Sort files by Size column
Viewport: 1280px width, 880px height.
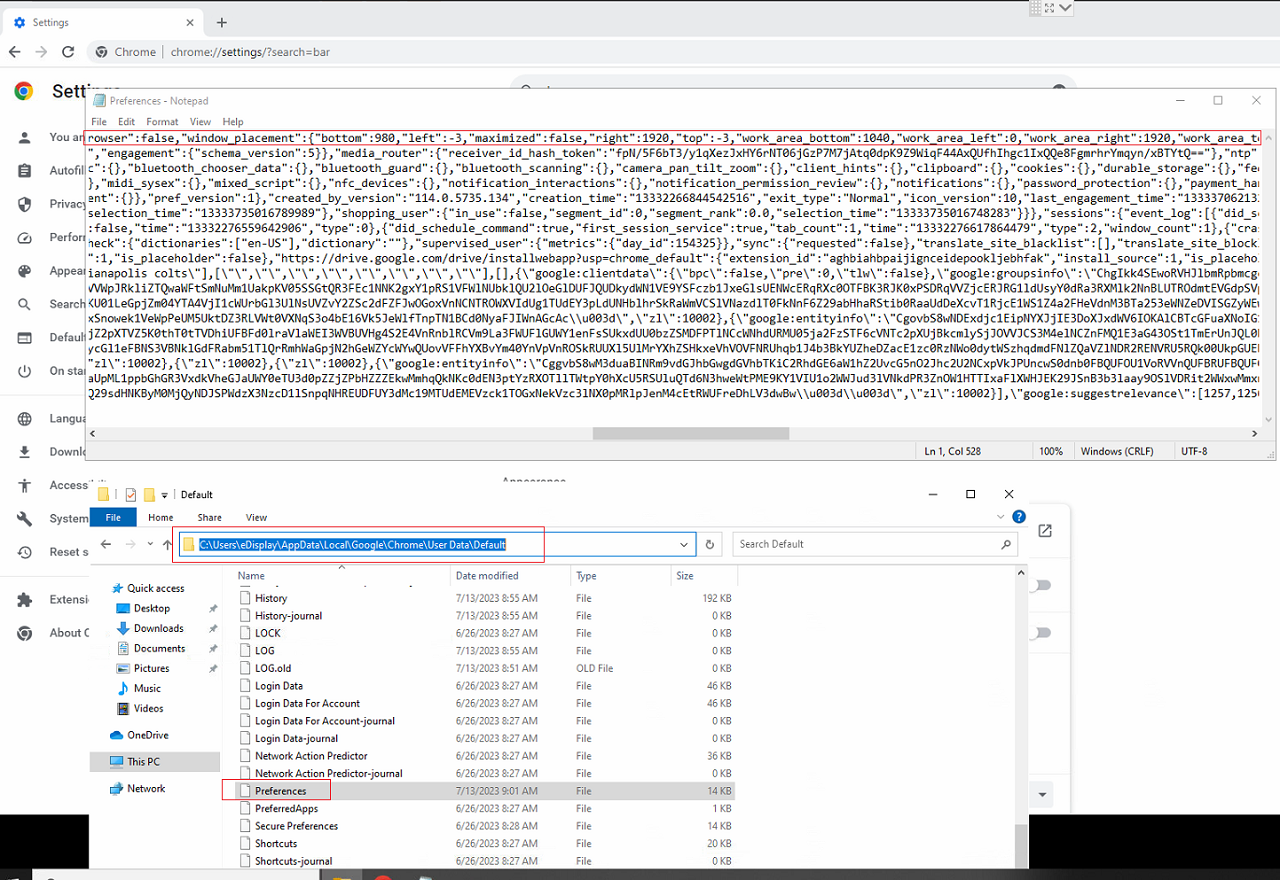point(704,576)
